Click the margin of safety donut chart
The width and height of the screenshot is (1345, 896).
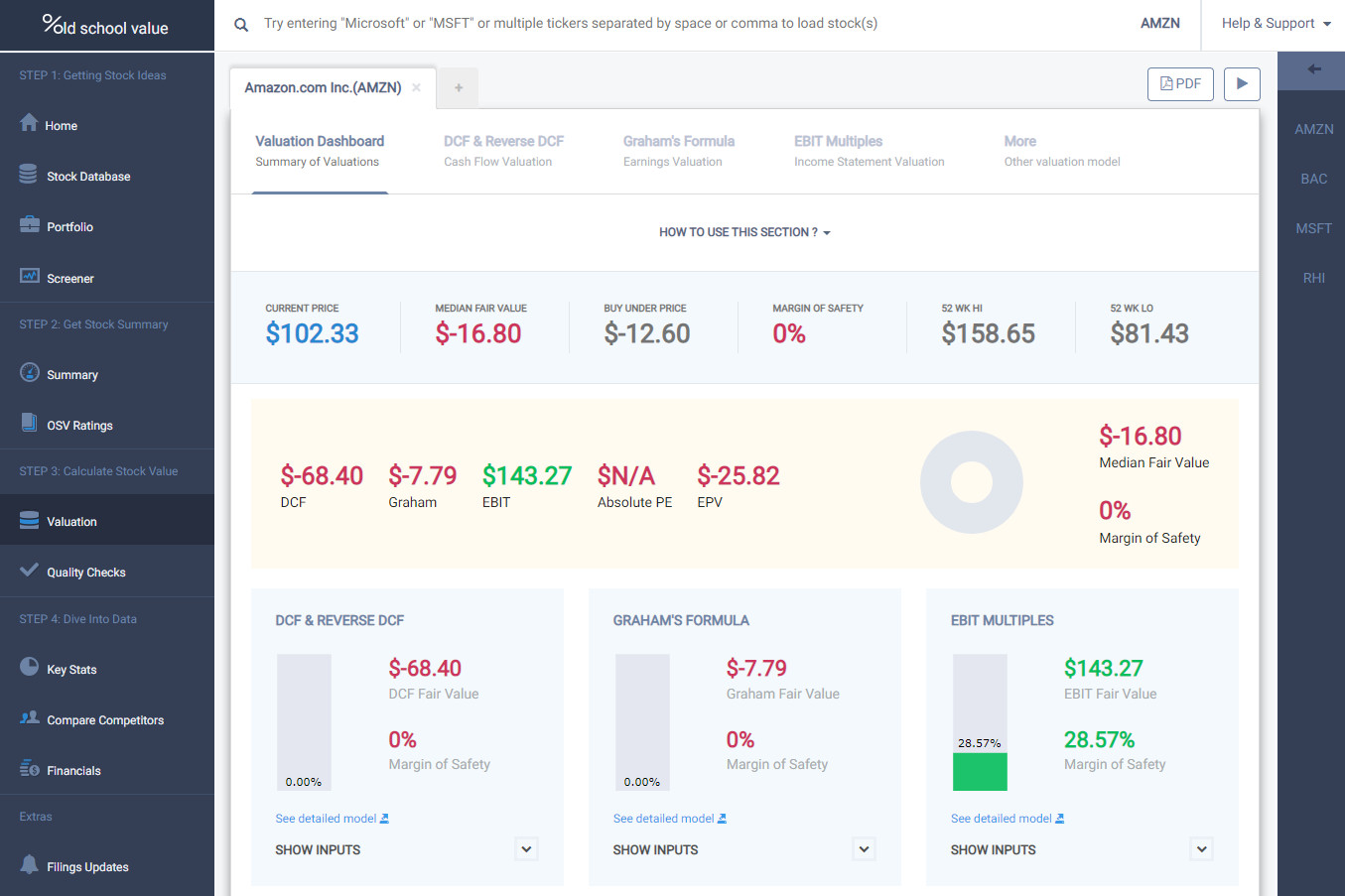click(x=972, y=482)
